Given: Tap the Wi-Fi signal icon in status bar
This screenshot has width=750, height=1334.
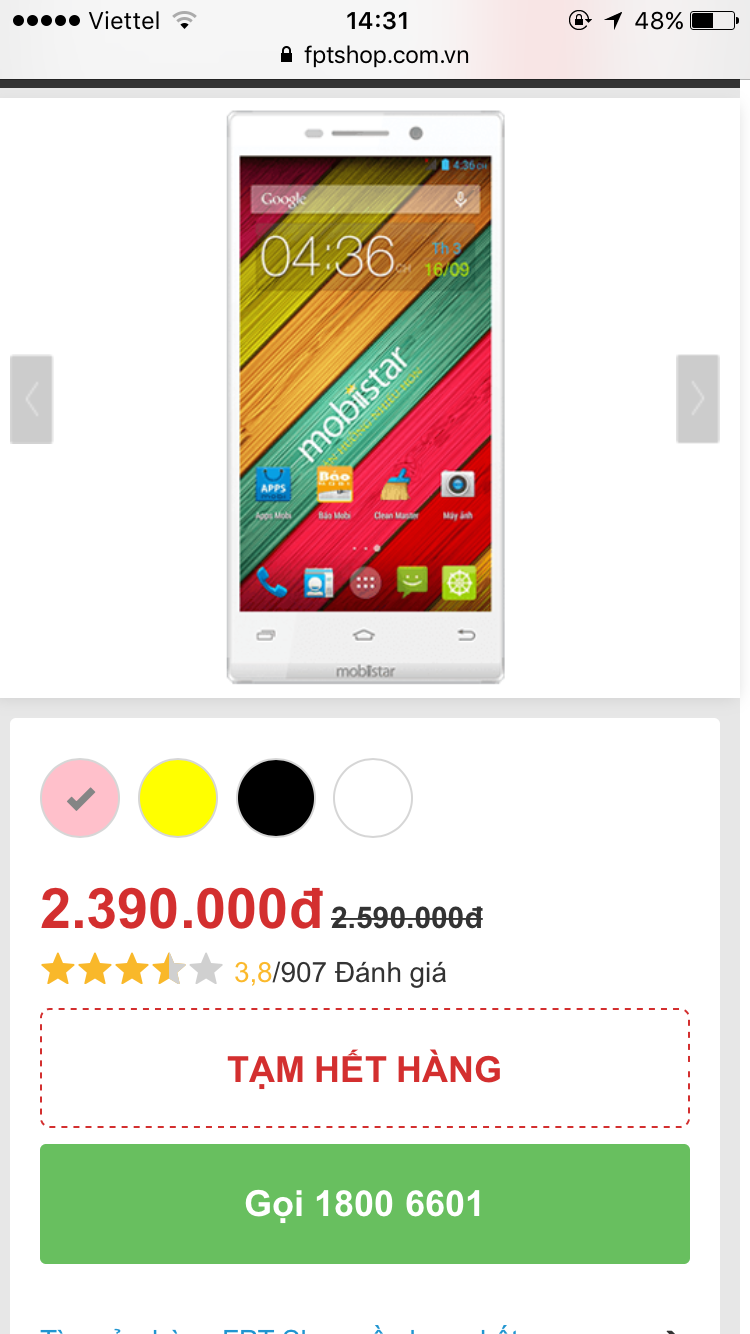Looking at the screenshot, I should pos(183,20).
